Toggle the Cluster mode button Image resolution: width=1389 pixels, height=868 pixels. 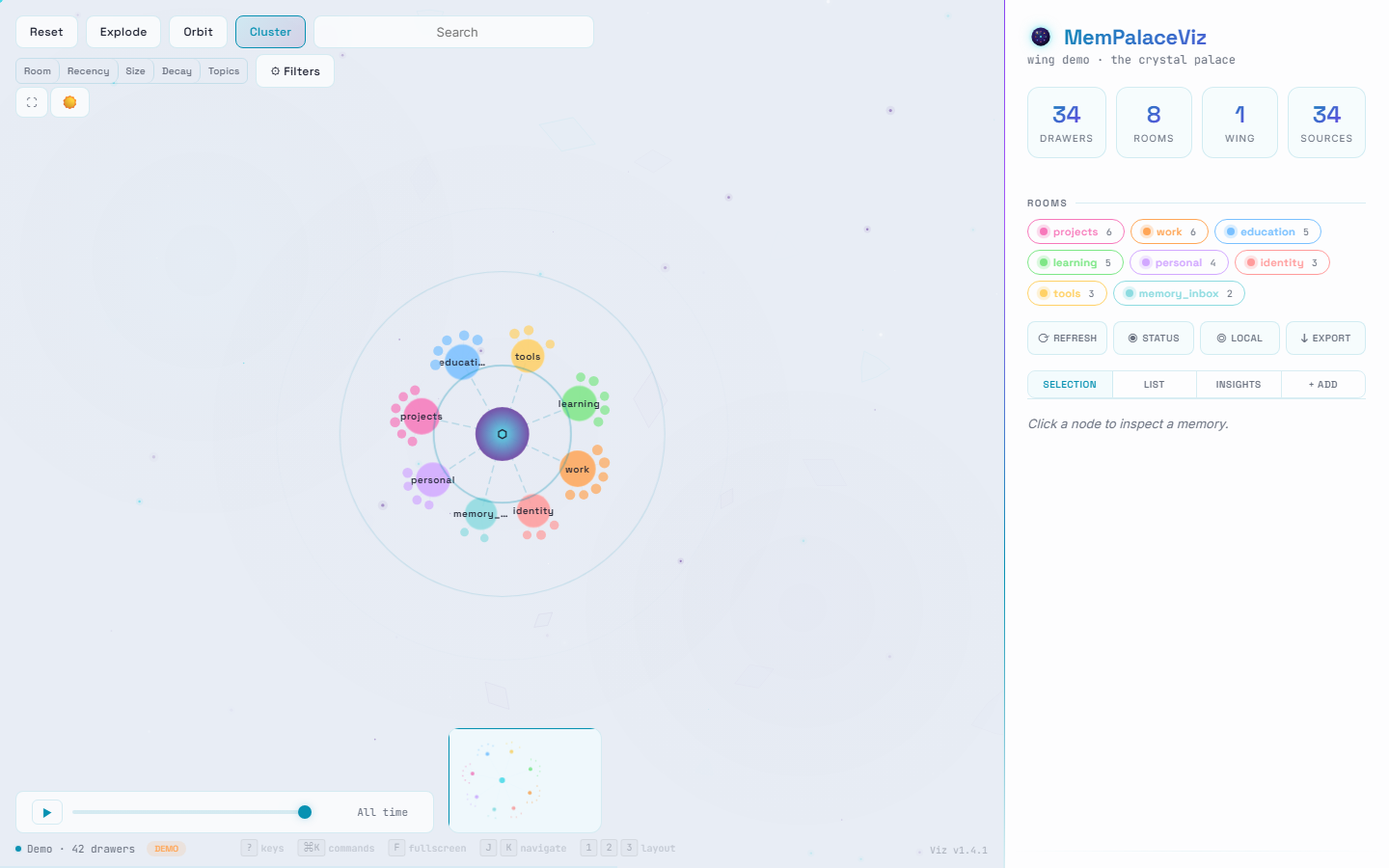270,32
